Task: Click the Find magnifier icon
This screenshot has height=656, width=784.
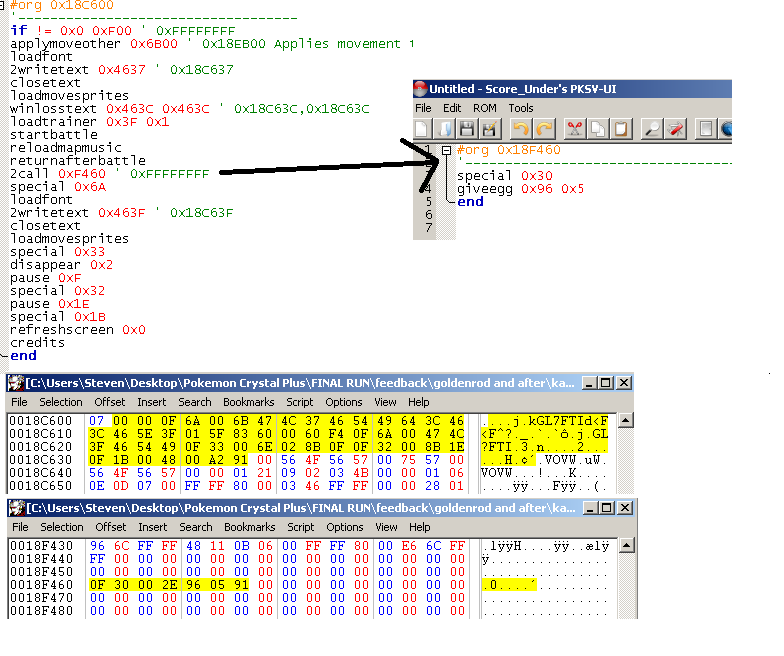Action: [652, 129]
